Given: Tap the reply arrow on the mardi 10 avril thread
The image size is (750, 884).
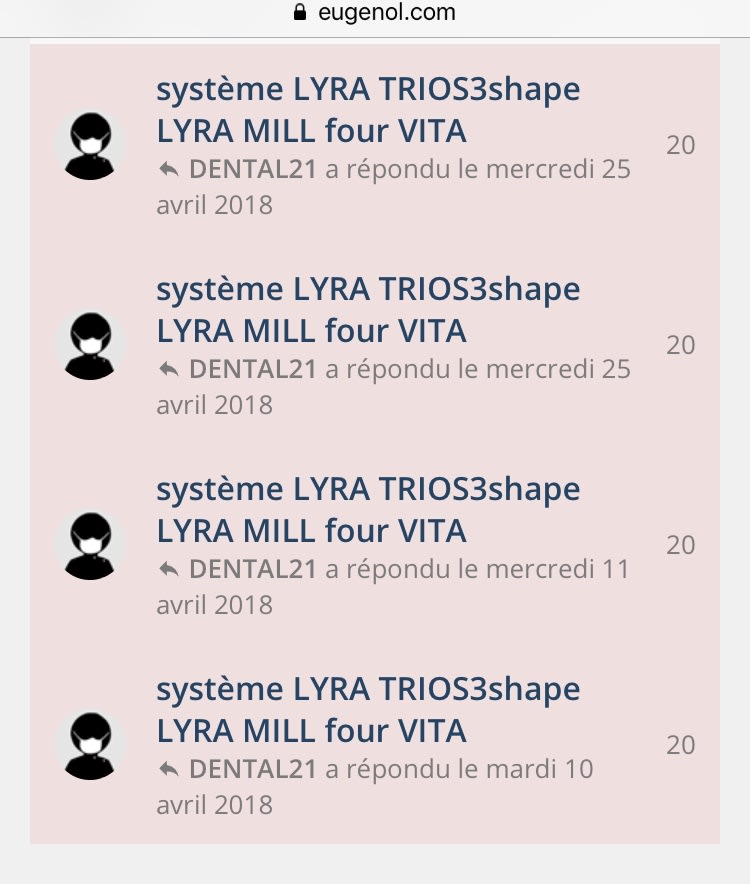Looking at the screenshot, I should 168,770.
